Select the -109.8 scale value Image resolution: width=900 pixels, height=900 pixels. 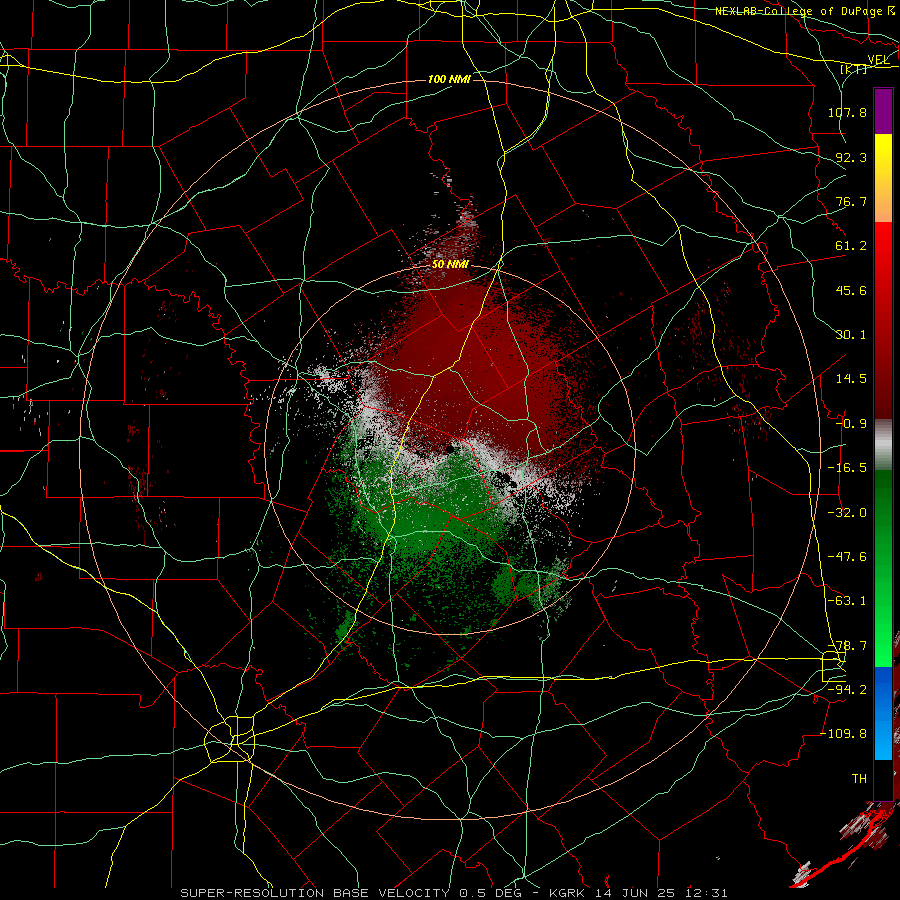[843, 734]
